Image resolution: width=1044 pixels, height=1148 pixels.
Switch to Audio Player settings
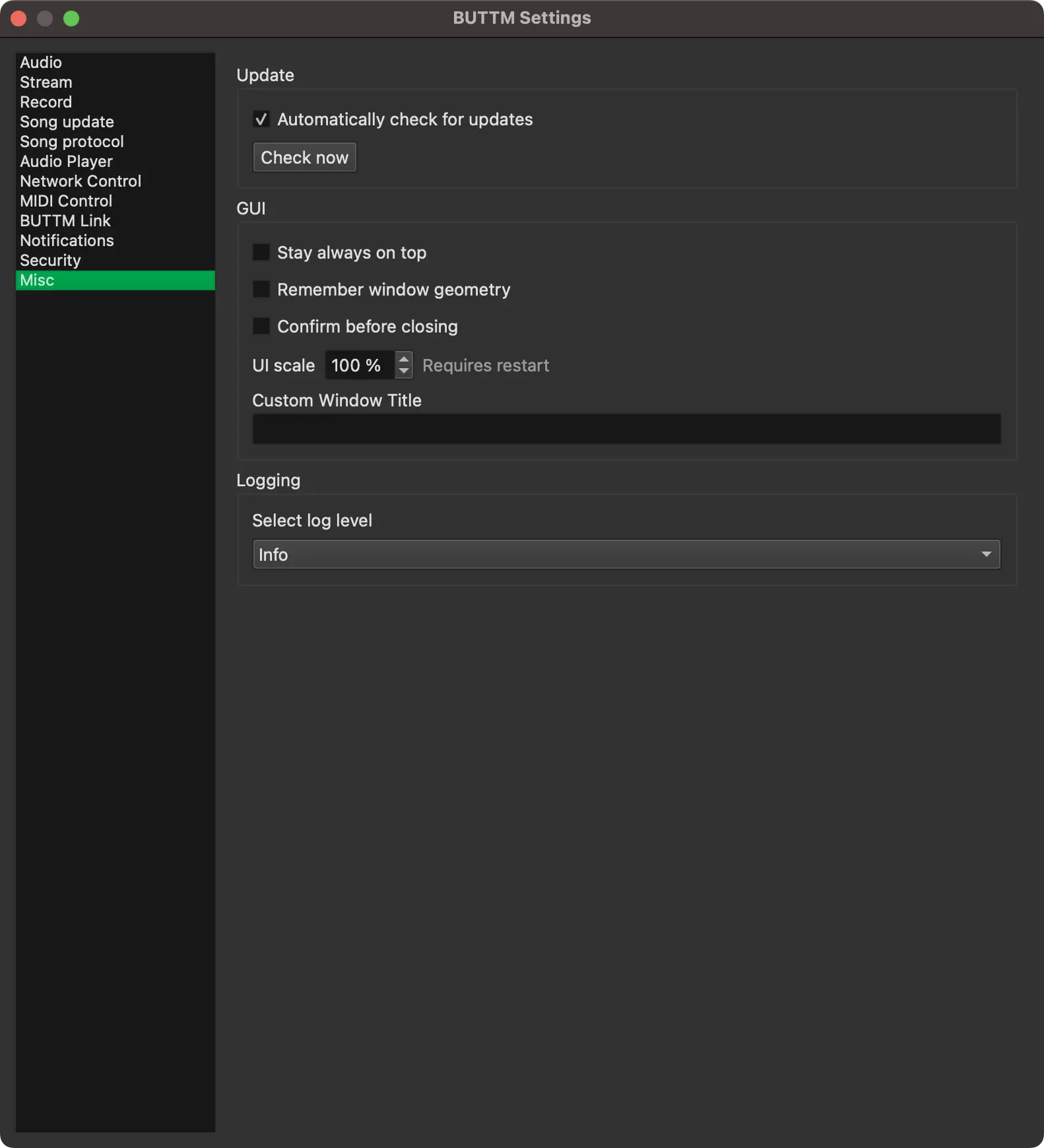click(115, 162)
